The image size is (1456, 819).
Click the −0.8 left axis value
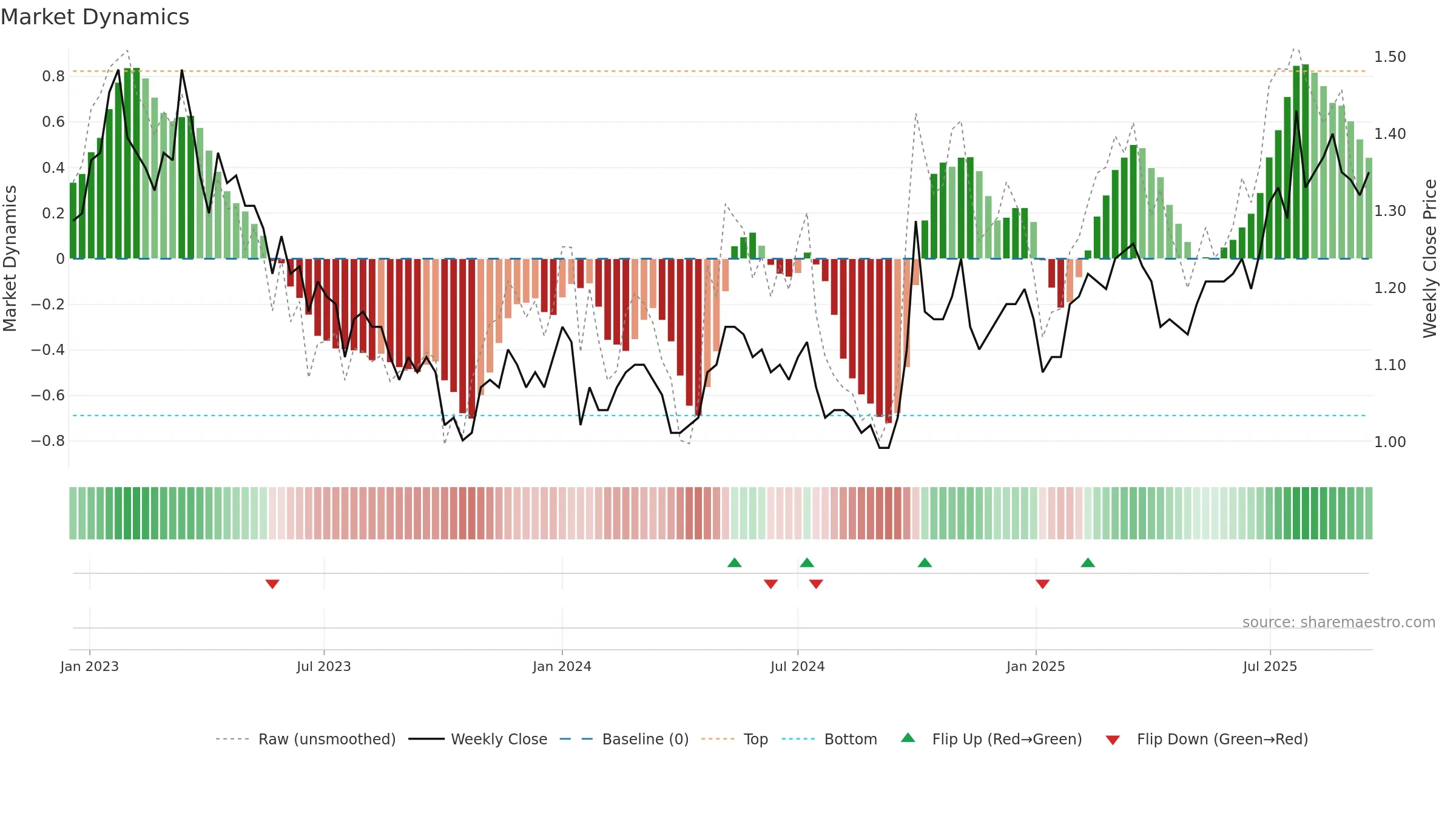pyautogui.click(x=47, y=441)
